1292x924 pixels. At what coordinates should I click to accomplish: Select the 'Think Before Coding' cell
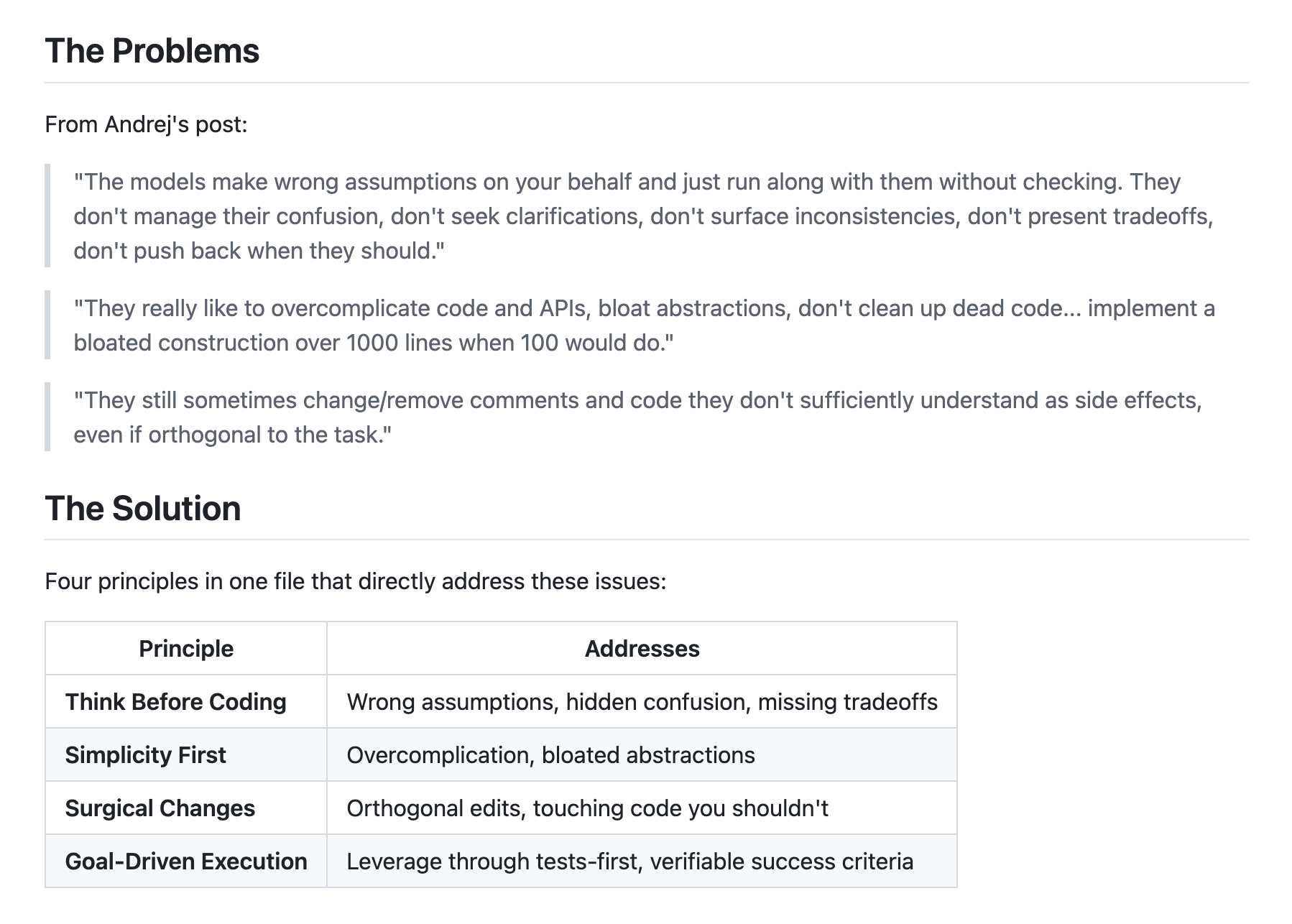point(186,701)
